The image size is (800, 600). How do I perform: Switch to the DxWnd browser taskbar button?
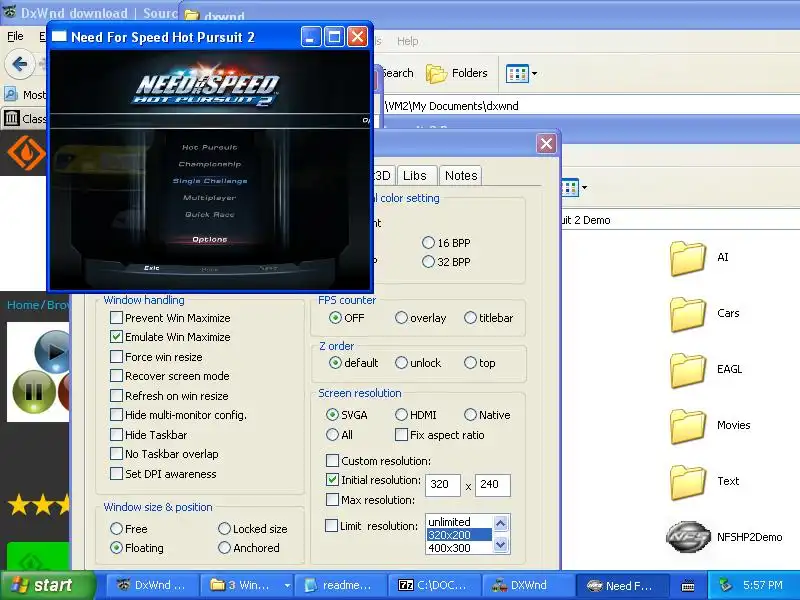(x=151, y=585)
